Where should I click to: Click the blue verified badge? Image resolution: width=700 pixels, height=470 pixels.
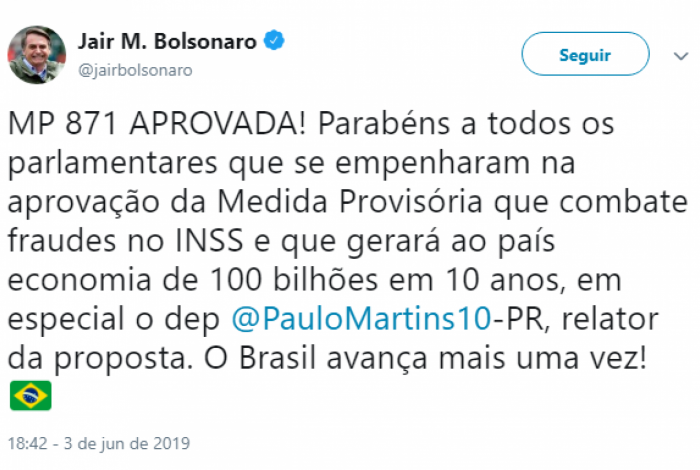(x=275, y=42)
